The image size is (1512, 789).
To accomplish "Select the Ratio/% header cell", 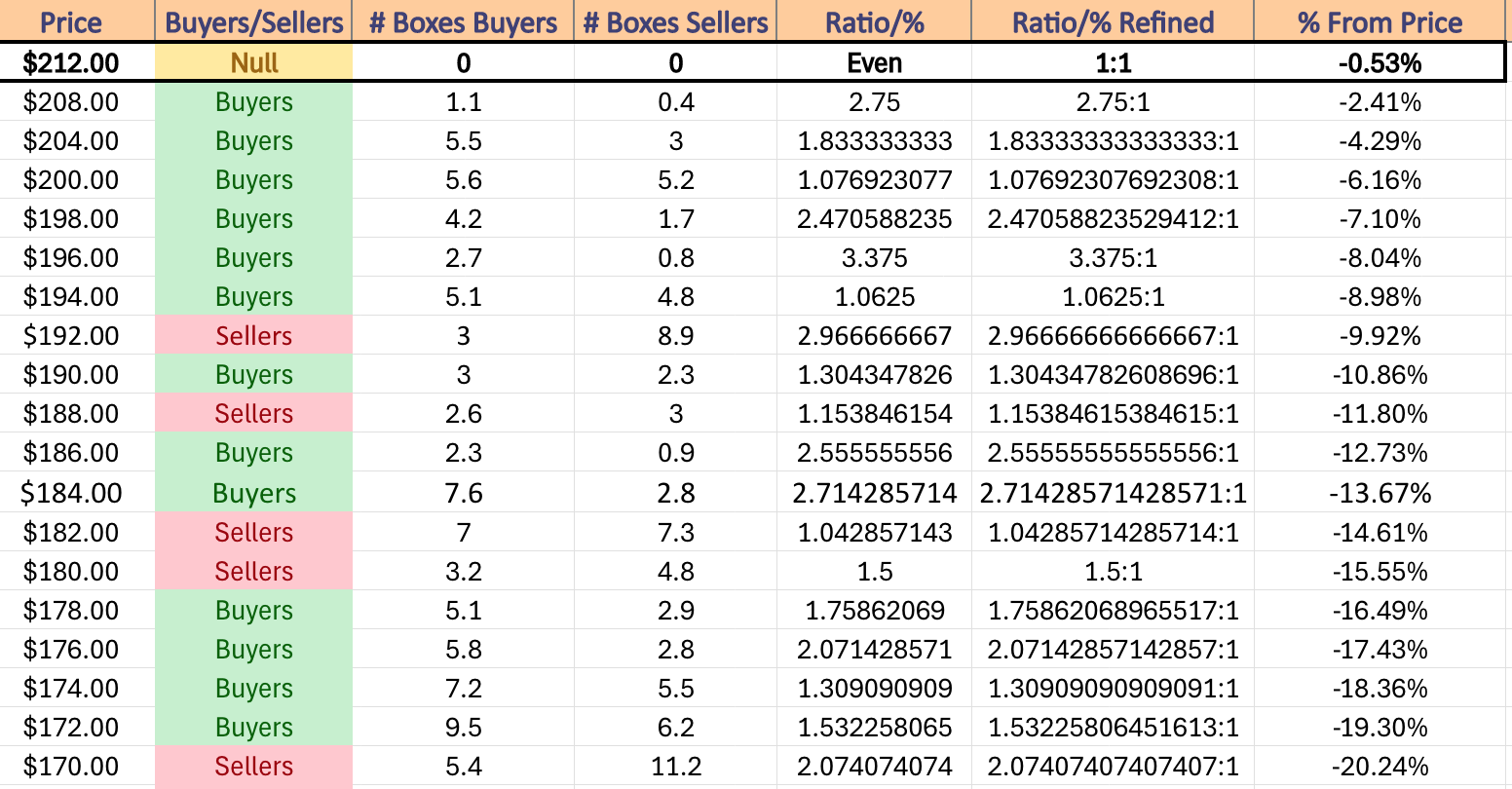I will click(x=875, y=21).
